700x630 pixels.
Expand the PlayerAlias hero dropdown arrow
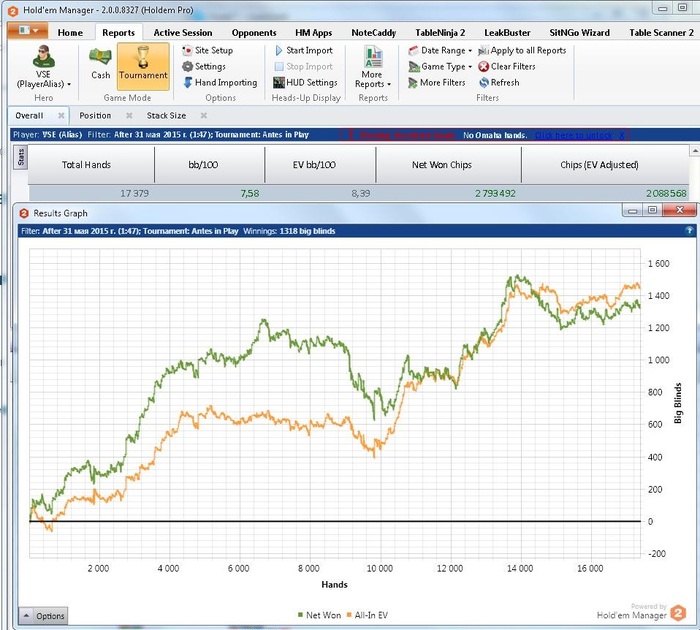click(x=69, y=84)
